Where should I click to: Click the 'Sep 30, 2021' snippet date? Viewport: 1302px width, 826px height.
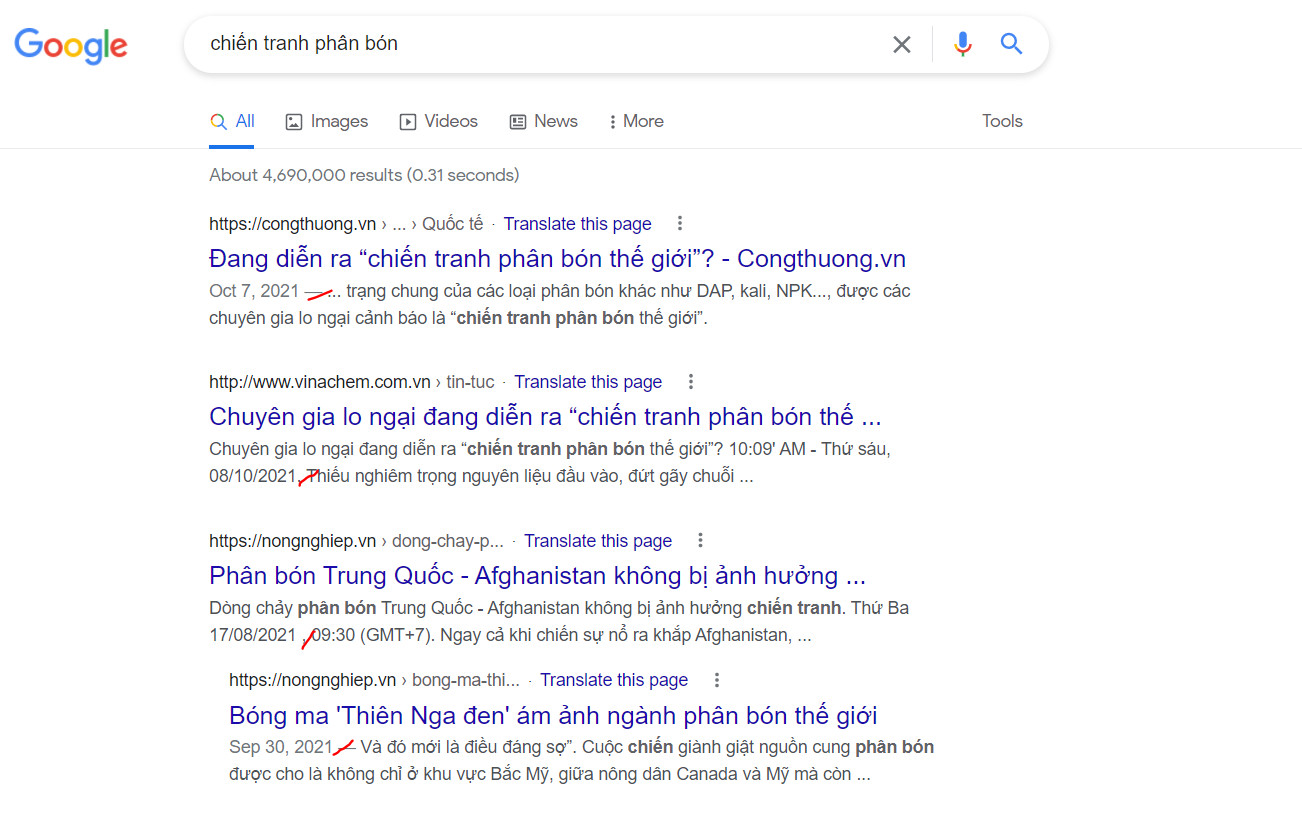click(281, 747)
